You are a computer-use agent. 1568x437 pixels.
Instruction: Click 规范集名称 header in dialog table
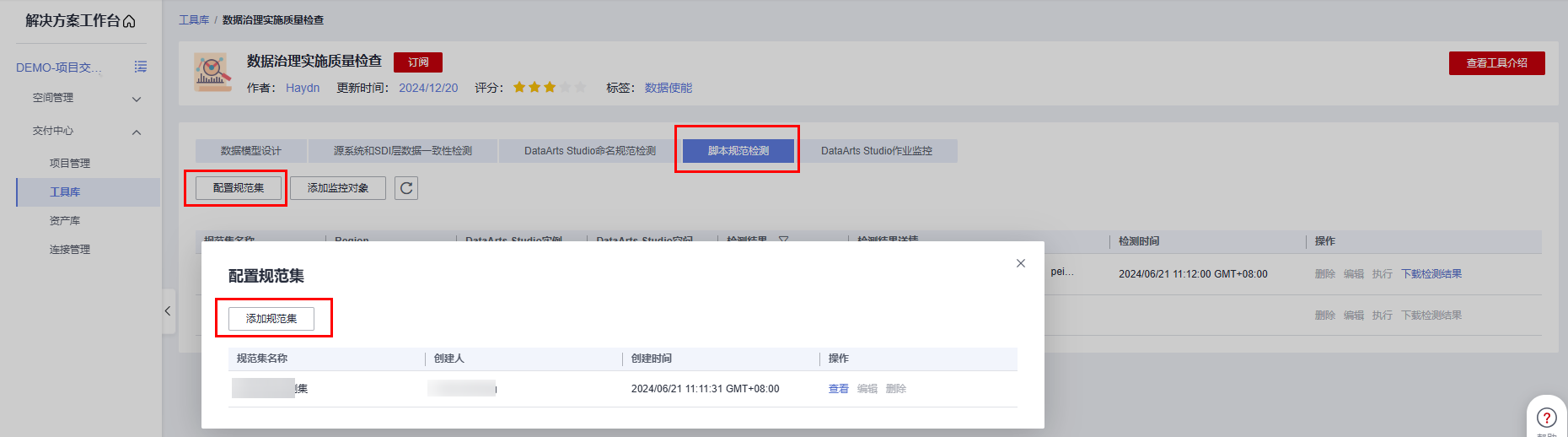point(262,359)
